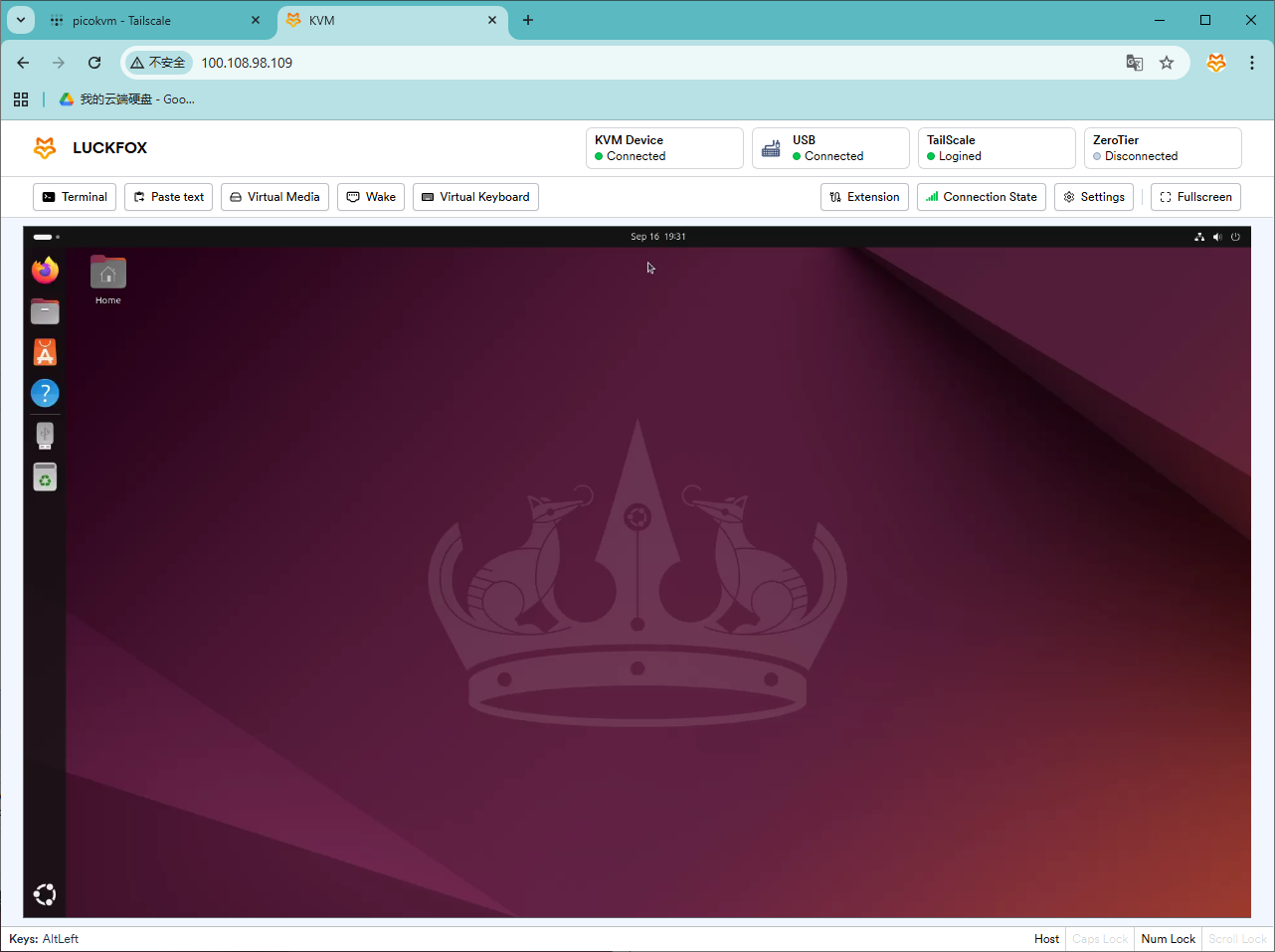Bookmark this page with the star icon
The width and height of the screenshot is (1275, 952).
[1167, 63]
